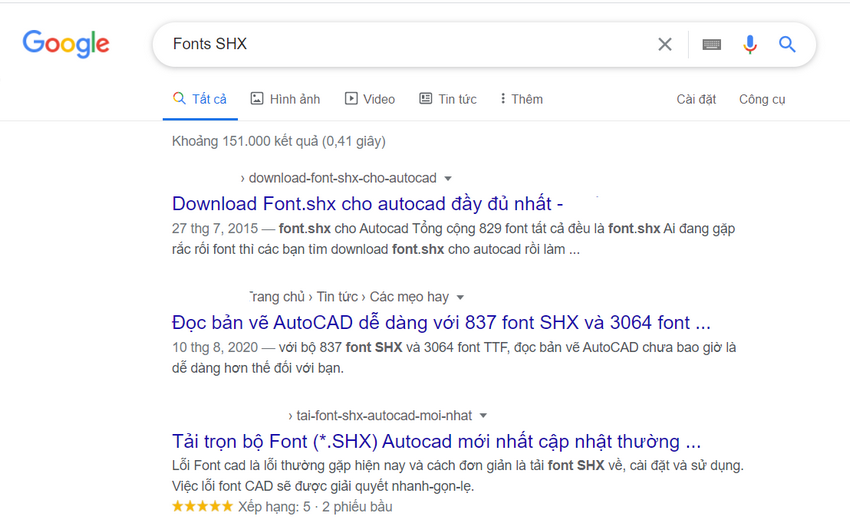850x520 pixels.
Task: Expand dropdown arrow next to Các mẹo hay
Action: [x=460, y=297]
